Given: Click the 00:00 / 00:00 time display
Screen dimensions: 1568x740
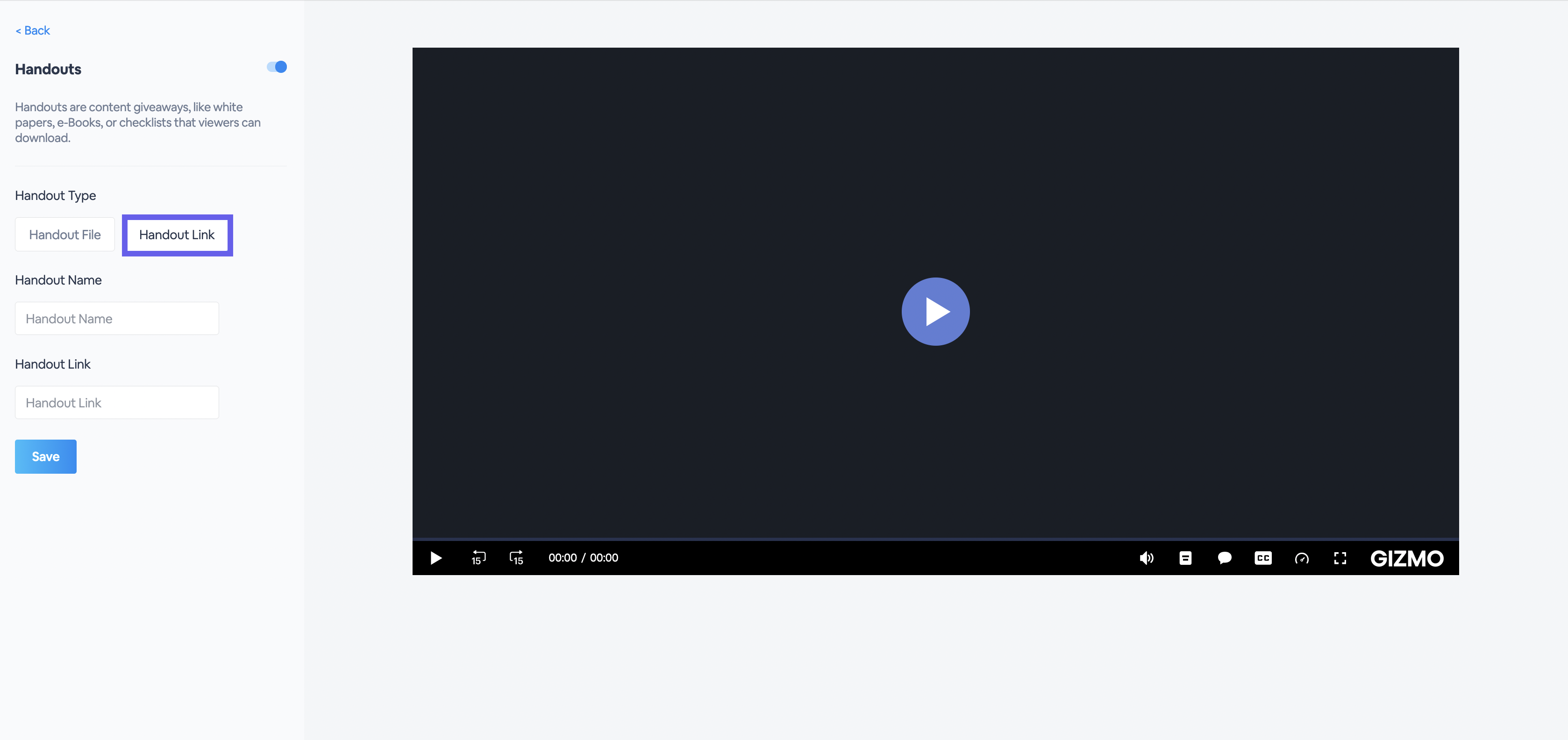Looking at the screenshot, I should [x=583, y=557].
